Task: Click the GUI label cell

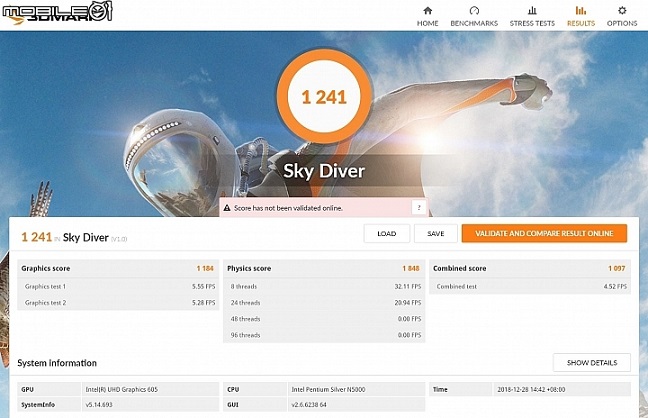Action: point(255,404)
